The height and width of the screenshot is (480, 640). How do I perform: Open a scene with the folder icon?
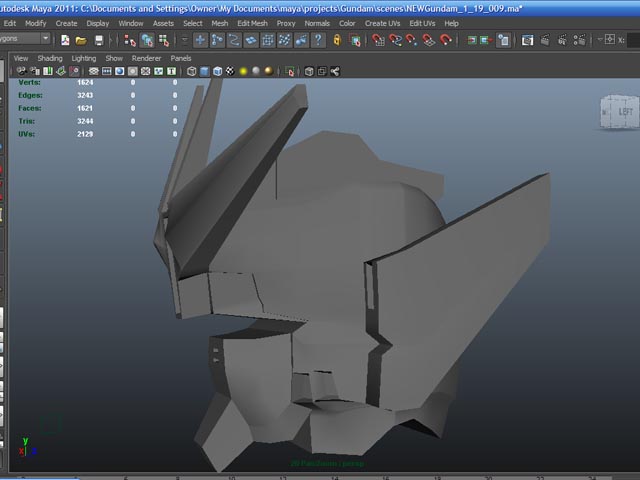(x=81, y=40)
